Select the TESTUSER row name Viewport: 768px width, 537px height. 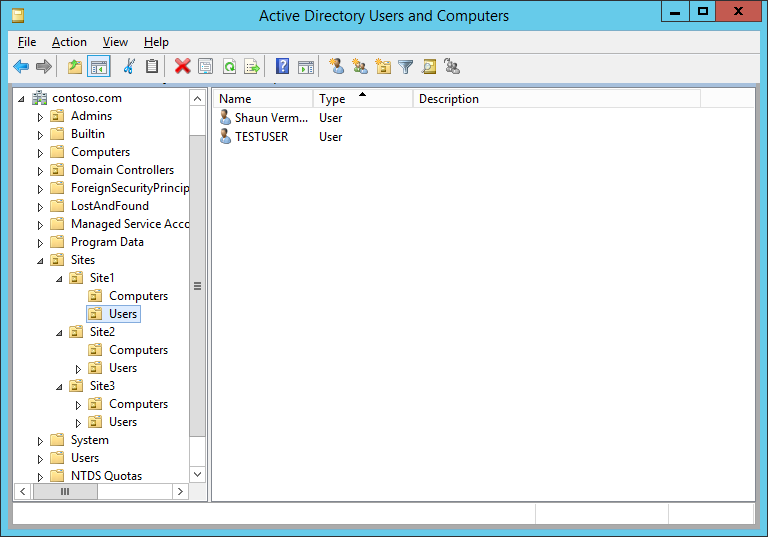point(262,137)
